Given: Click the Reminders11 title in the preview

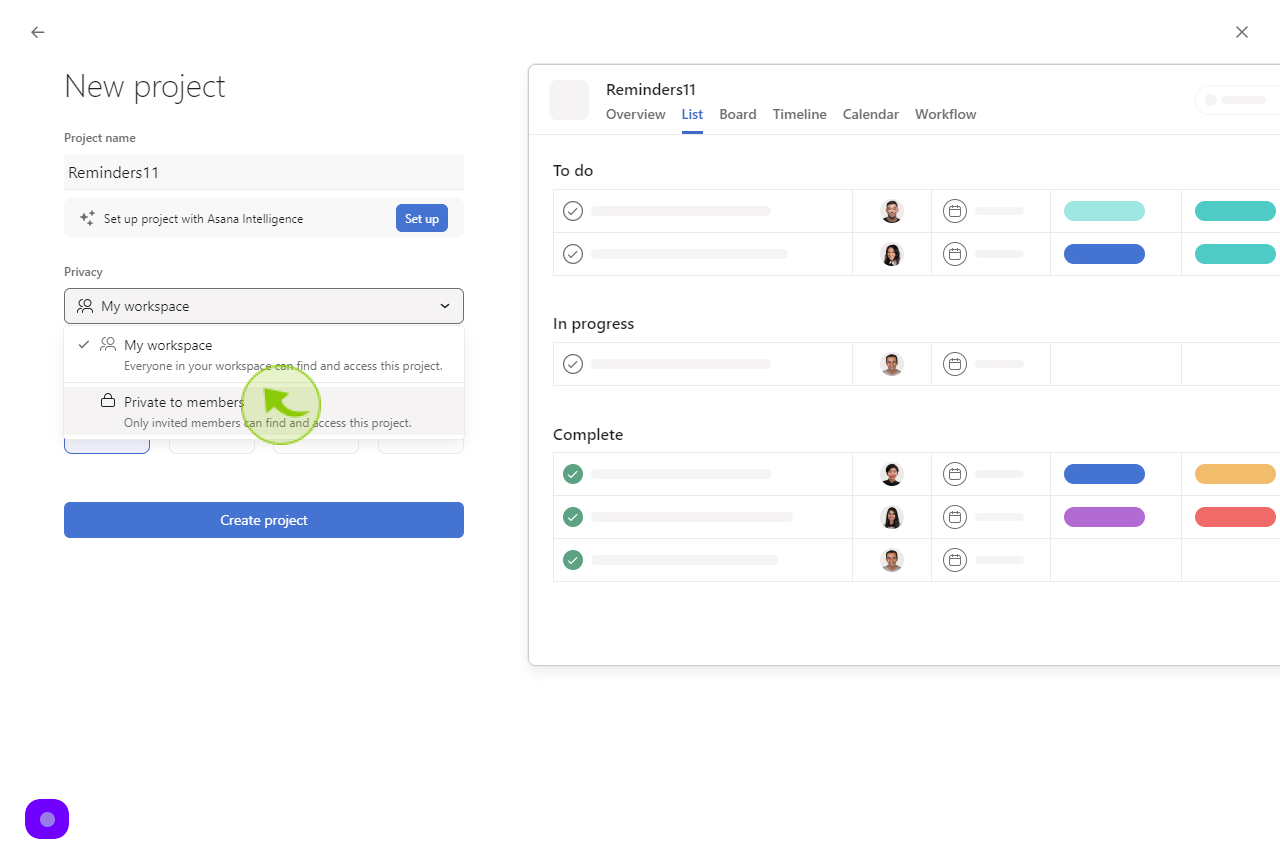Looking at the screenshot, I should 651,90.
